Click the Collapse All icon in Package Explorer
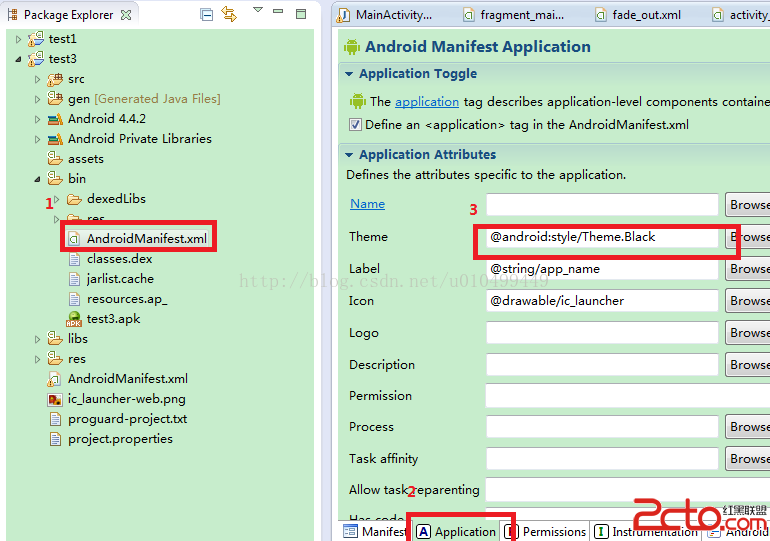 [x=206, y=14]
